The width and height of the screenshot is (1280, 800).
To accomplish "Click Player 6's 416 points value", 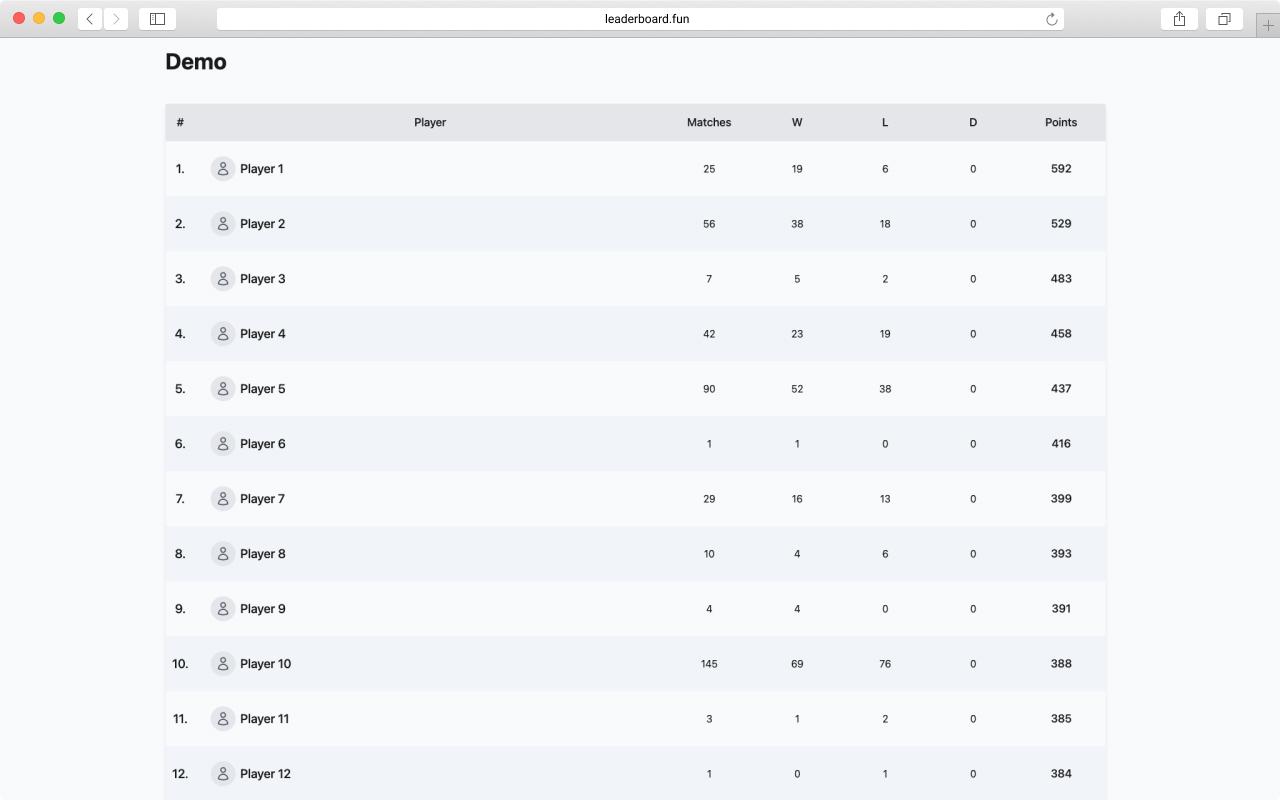I will pos(1061,444).
